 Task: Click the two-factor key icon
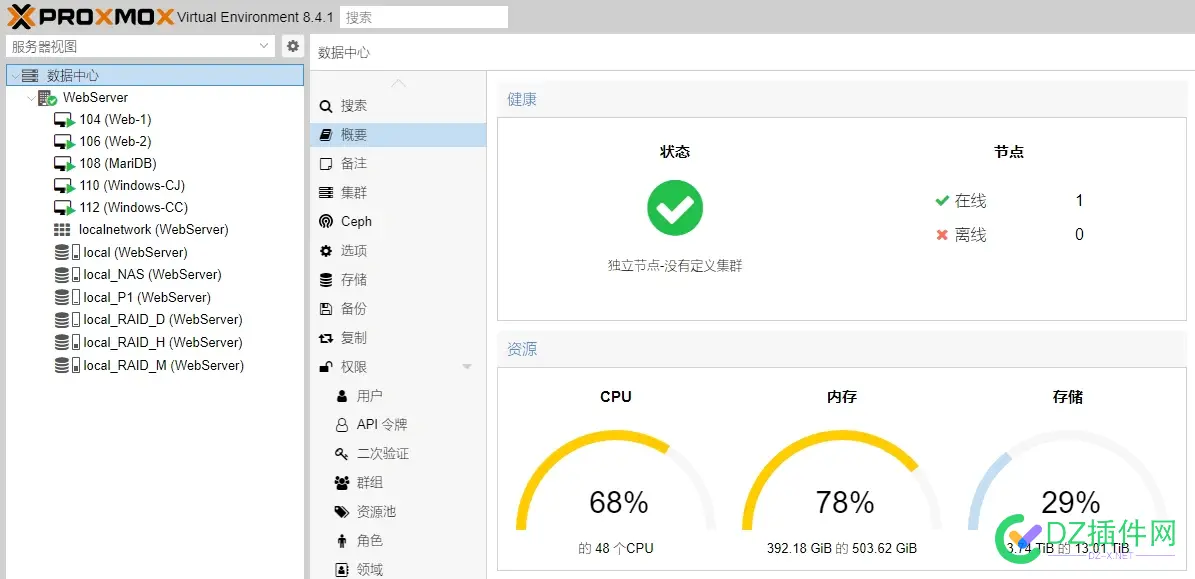[x=342, y=454]
